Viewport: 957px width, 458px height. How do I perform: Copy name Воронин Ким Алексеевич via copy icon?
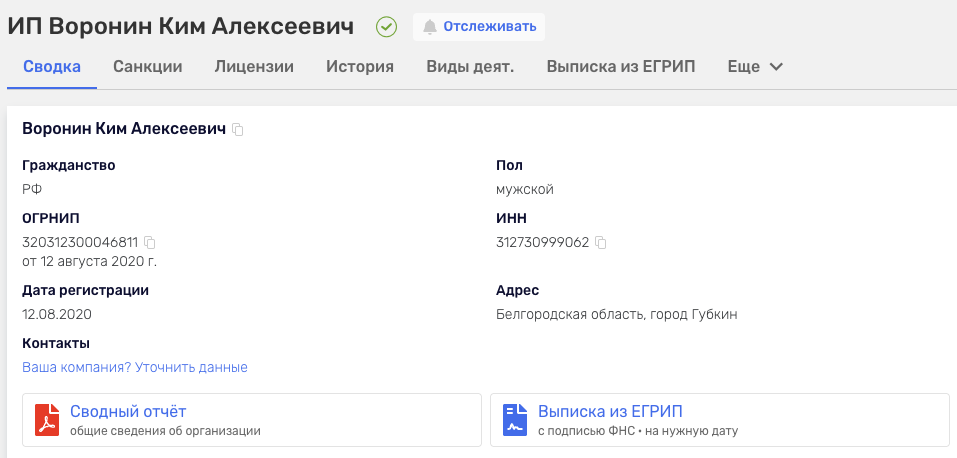tap(238, 129)
